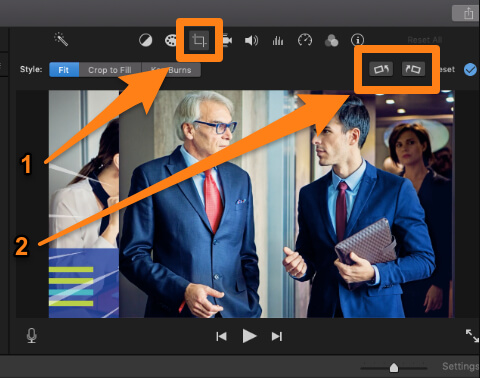Open the volume speaker icon
This screenshot has width=480, height=378.
(x=251, y=41)
